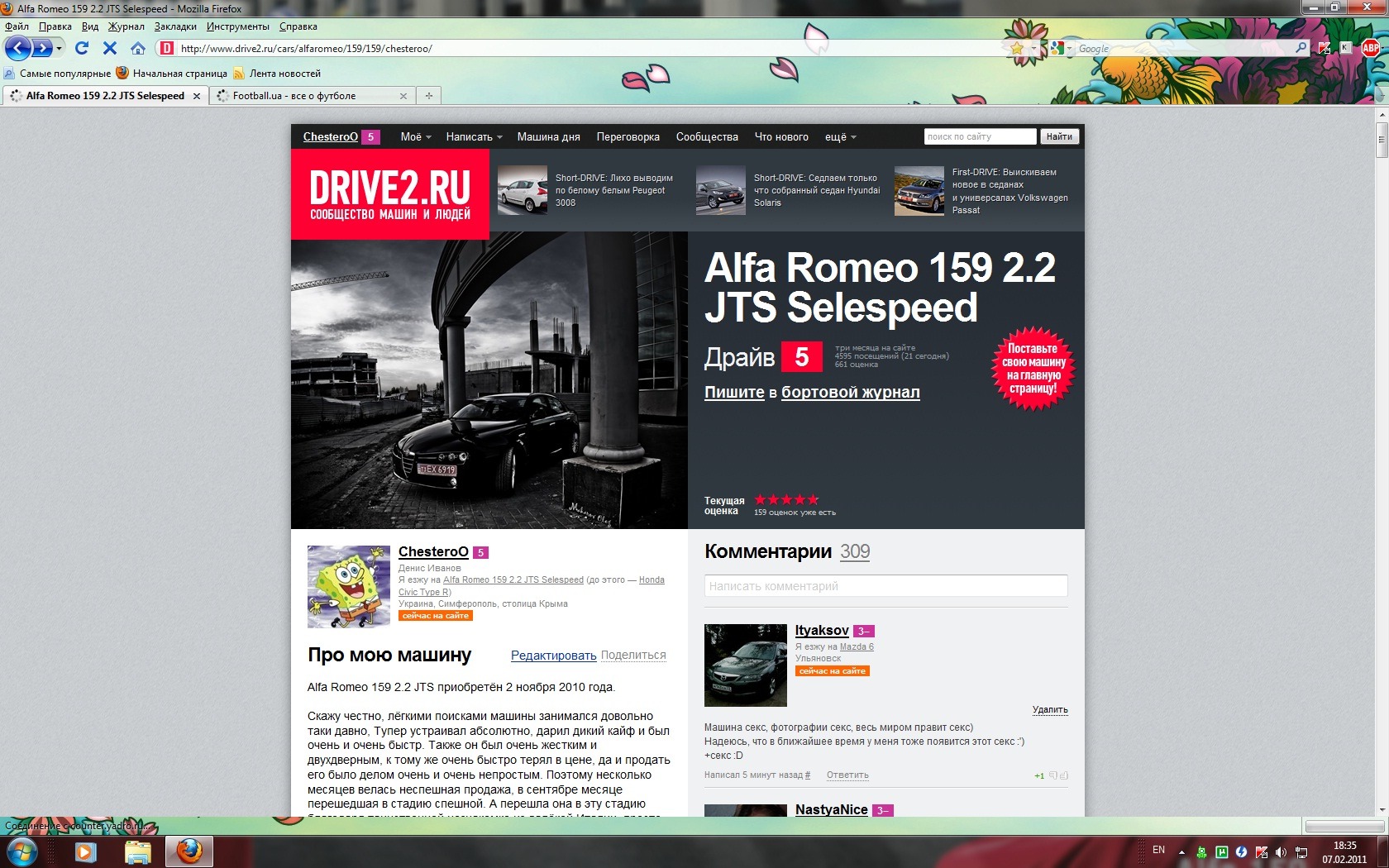Open the Firefox home page icon

click(138, 48)
